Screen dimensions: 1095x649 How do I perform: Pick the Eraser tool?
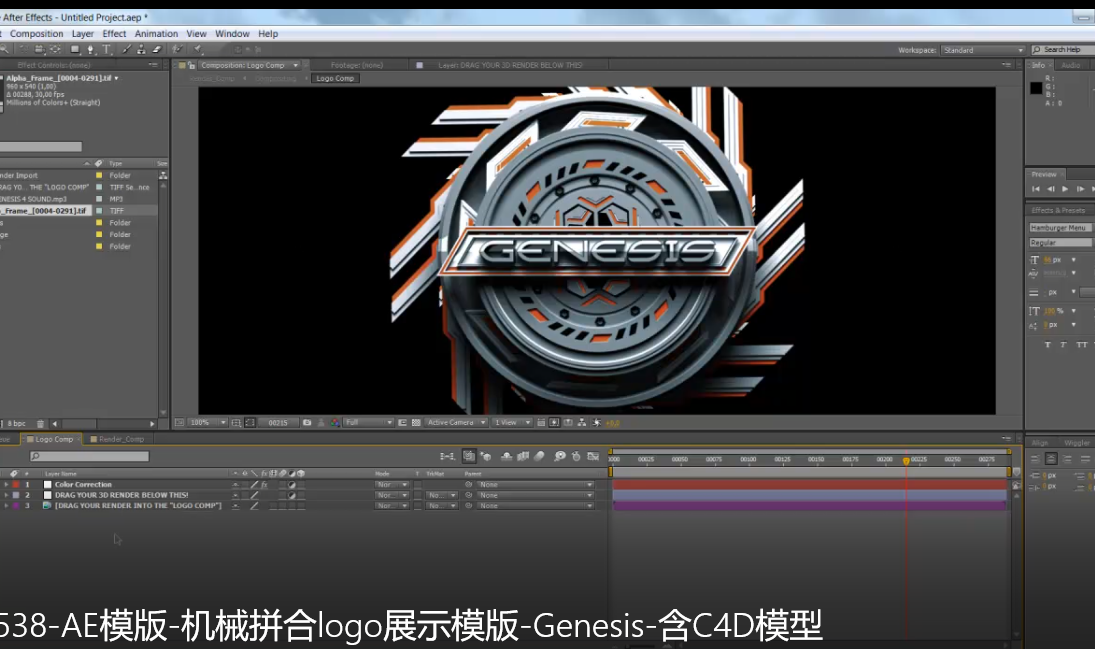click(157, 49)
